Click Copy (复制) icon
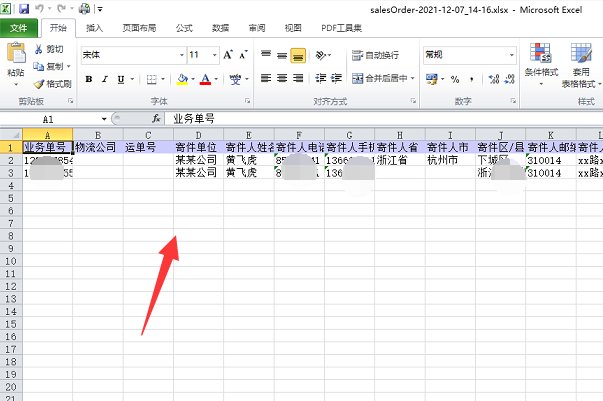The height and width of the screenshot is (401, 603). pyautogui.click(x=38, y=67)
